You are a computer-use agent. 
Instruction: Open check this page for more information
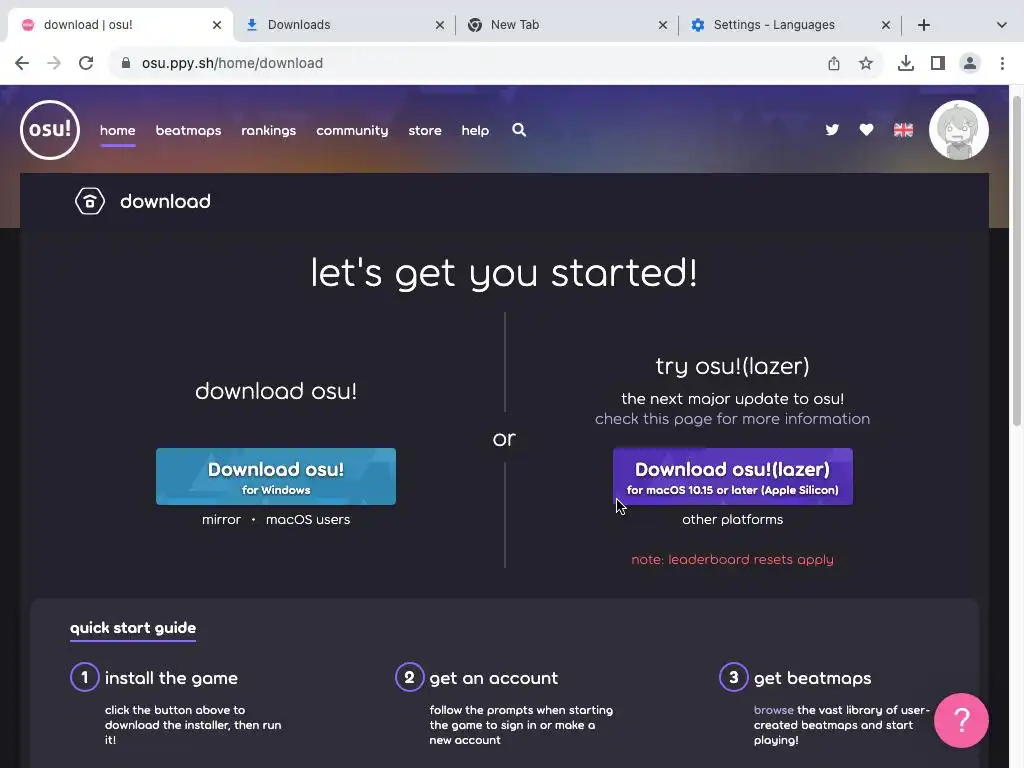pyautogui.click(x=733, y=419)
